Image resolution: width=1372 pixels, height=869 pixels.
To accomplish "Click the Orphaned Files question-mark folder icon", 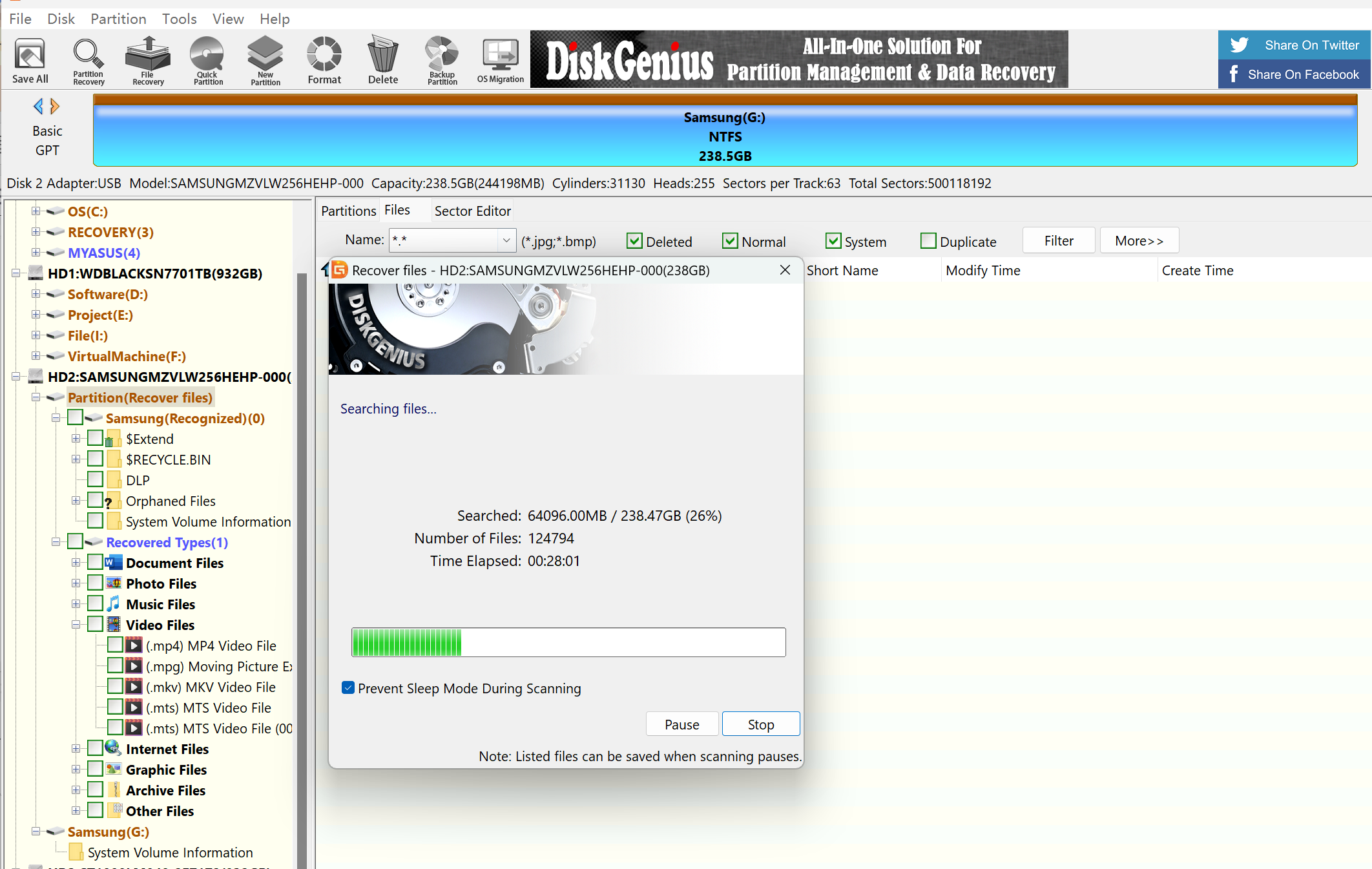I will click(x=113, y=501).
